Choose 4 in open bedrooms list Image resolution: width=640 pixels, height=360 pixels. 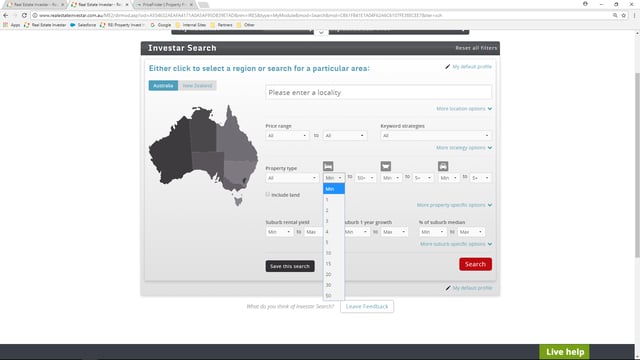click(334, 232)
